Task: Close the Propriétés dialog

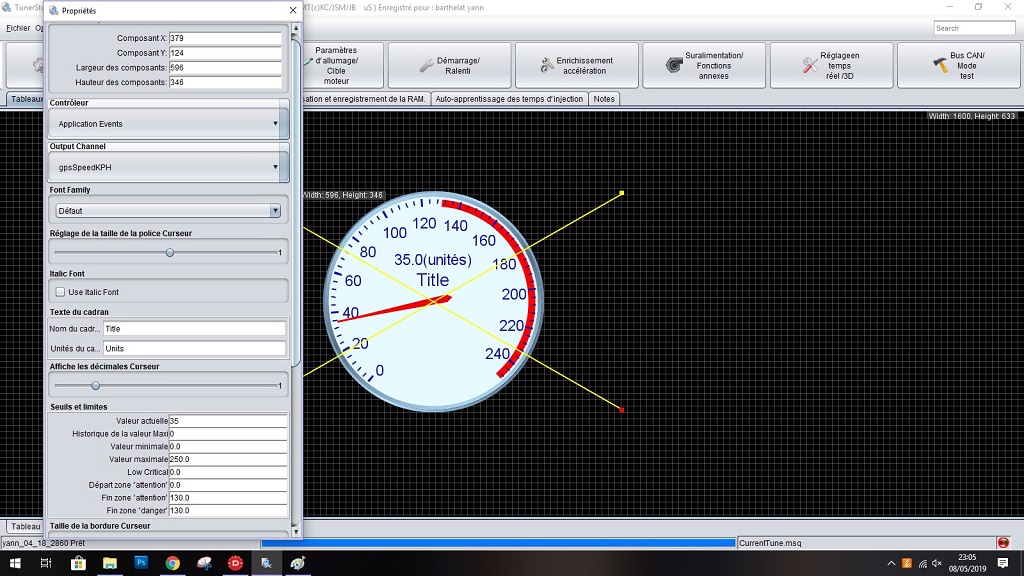Action: click(x=292, y=10)
